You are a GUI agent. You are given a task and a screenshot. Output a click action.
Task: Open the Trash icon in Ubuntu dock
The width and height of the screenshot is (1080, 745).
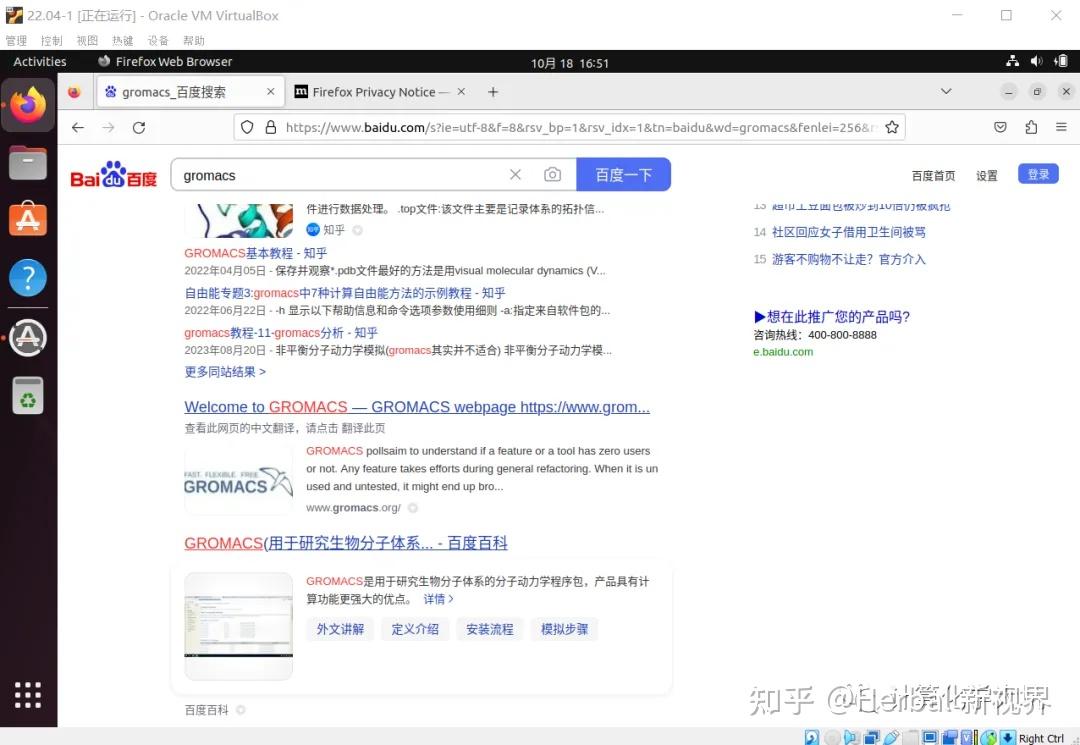[28, 395]
